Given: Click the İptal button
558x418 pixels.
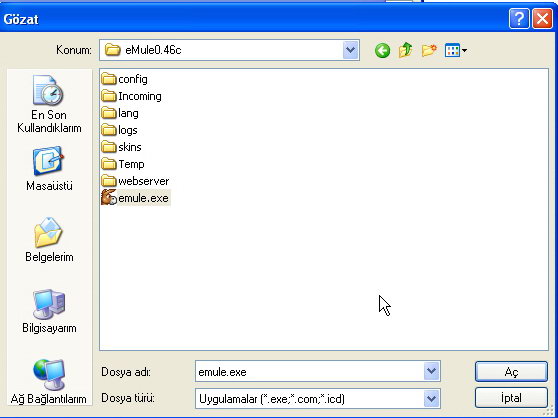Looking at the screenshot, I should click(511, 398).
